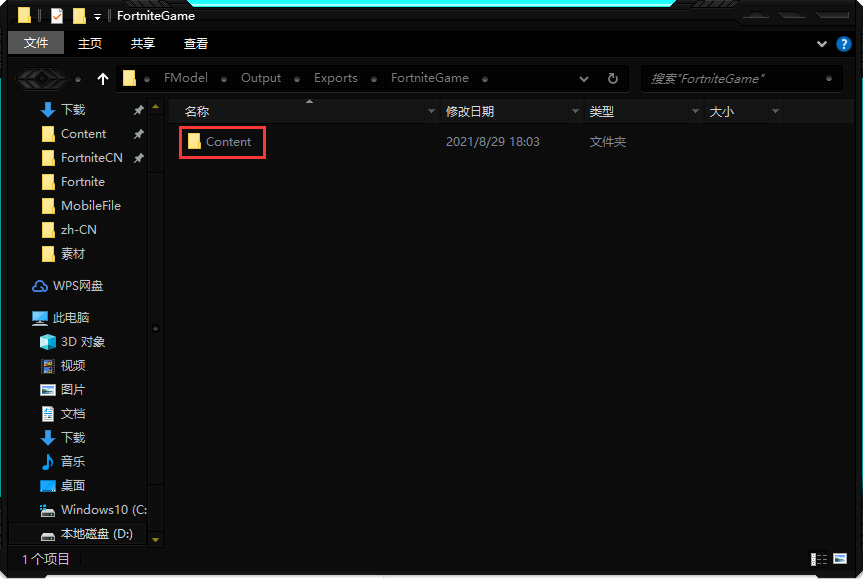
Task: Open FortniteCN folder in sidebar
Action: pos(91,158)
